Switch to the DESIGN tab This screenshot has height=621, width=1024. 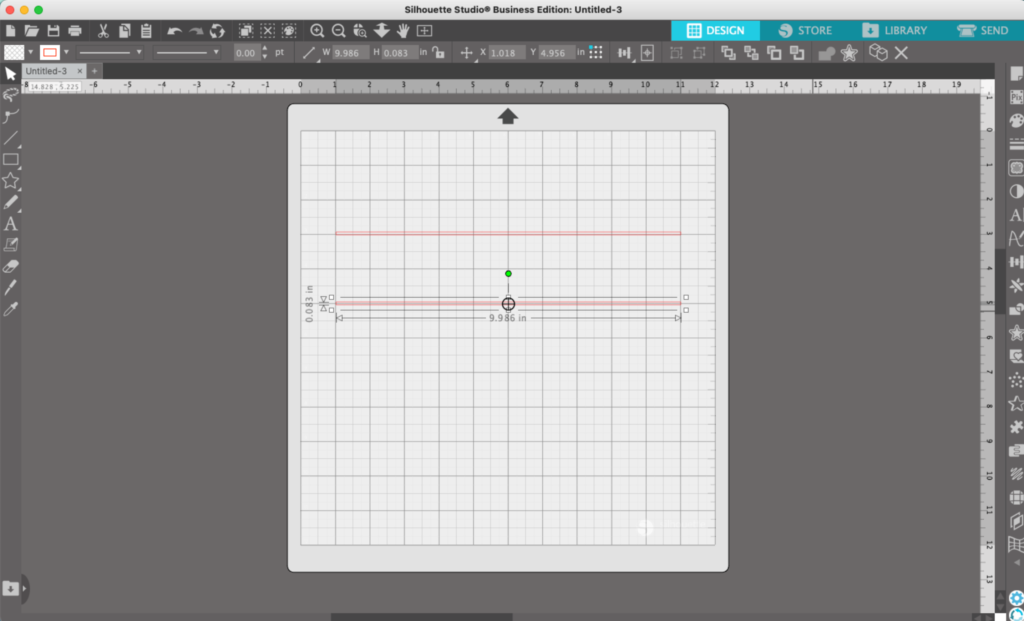point(716,31)
